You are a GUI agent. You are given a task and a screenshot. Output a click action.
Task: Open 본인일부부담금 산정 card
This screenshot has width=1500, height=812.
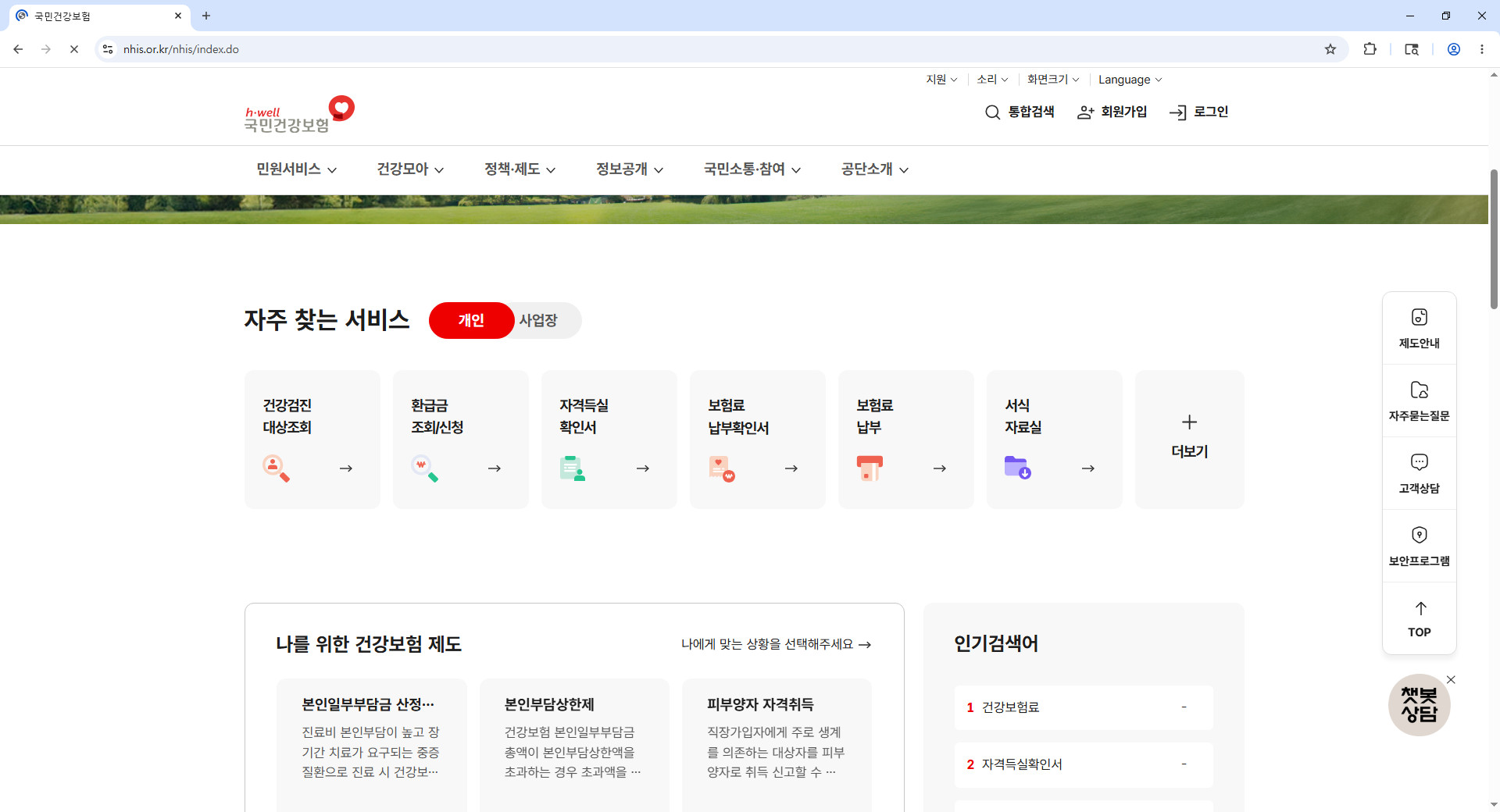pos(372,745)
